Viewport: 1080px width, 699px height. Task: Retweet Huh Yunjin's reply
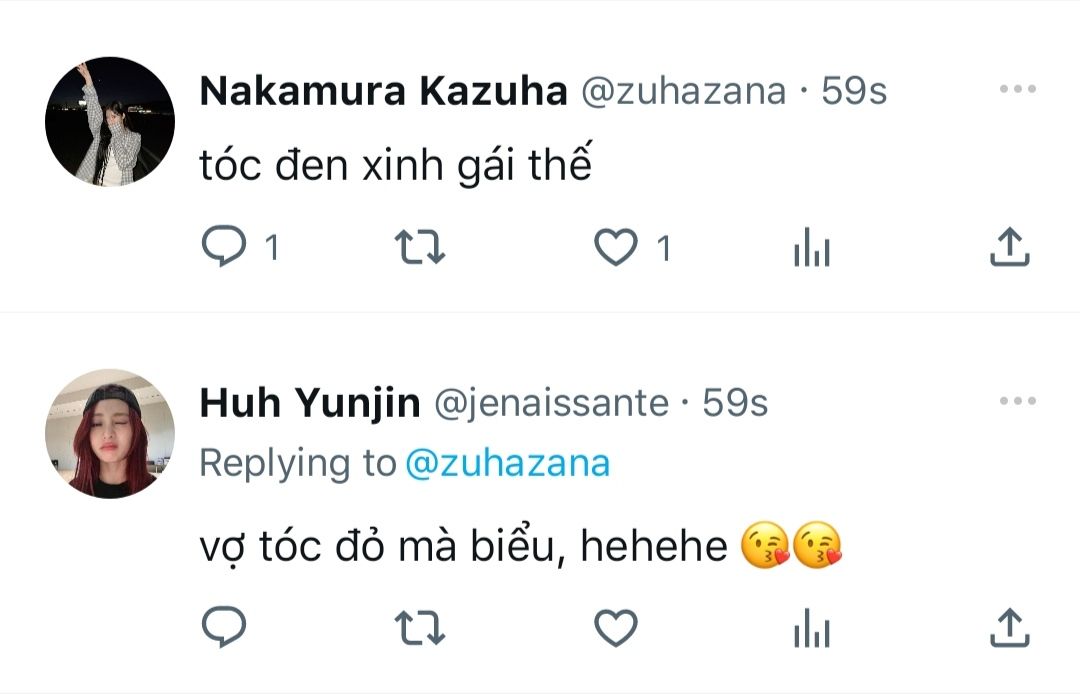(x=421, y=628)
